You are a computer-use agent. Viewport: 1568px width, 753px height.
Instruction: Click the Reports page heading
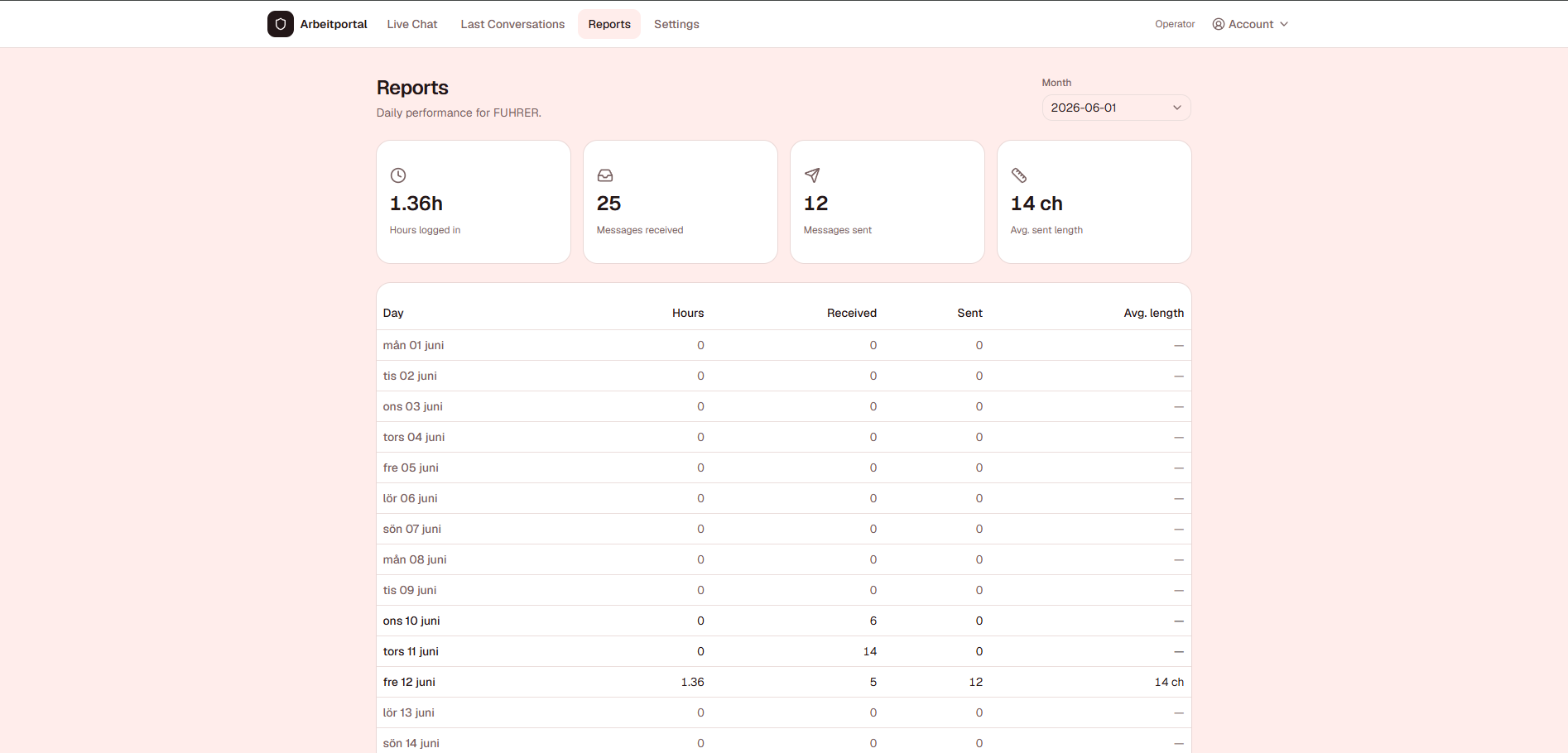coord(412,88)
